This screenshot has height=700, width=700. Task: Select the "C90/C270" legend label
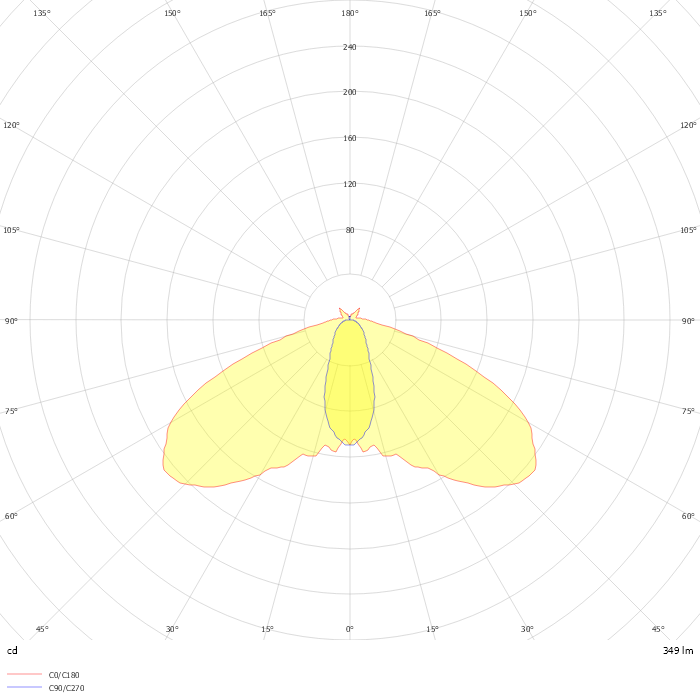coord(66,688)
